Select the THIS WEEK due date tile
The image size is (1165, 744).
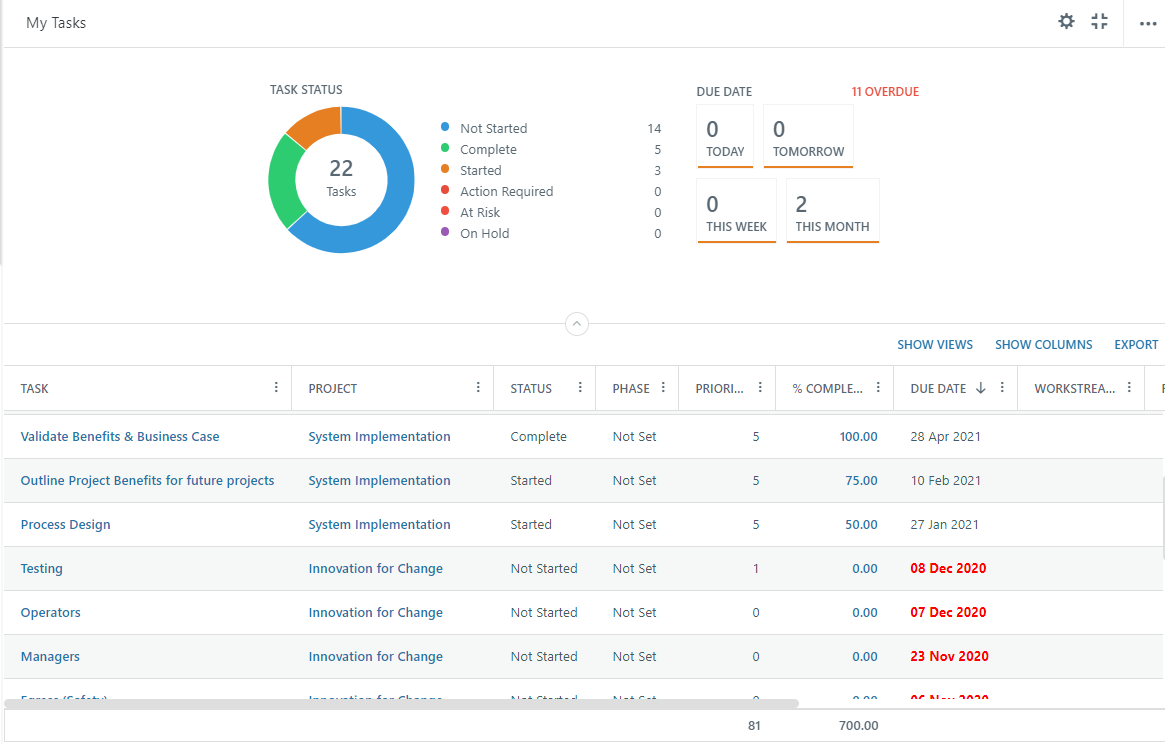click(x=736, y=210)
